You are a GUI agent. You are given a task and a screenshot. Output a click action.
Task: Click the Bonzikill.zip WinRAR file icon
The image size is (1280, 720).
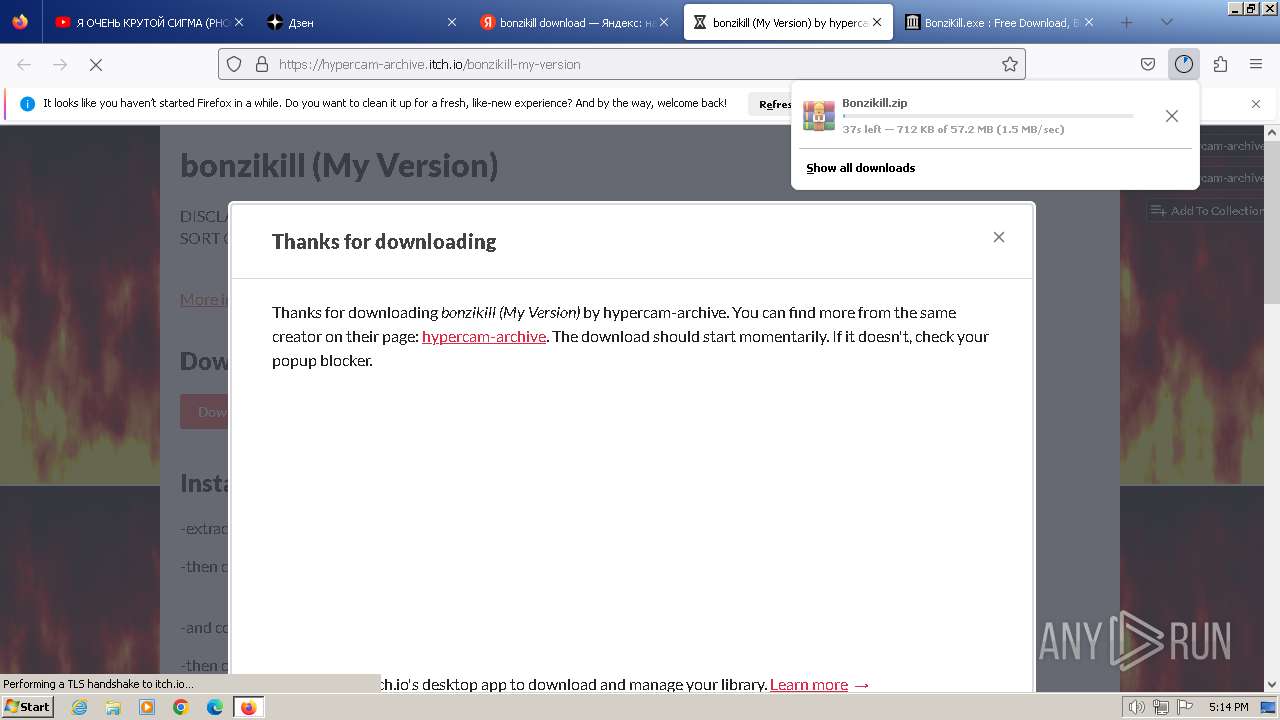[x=819, y=116]
